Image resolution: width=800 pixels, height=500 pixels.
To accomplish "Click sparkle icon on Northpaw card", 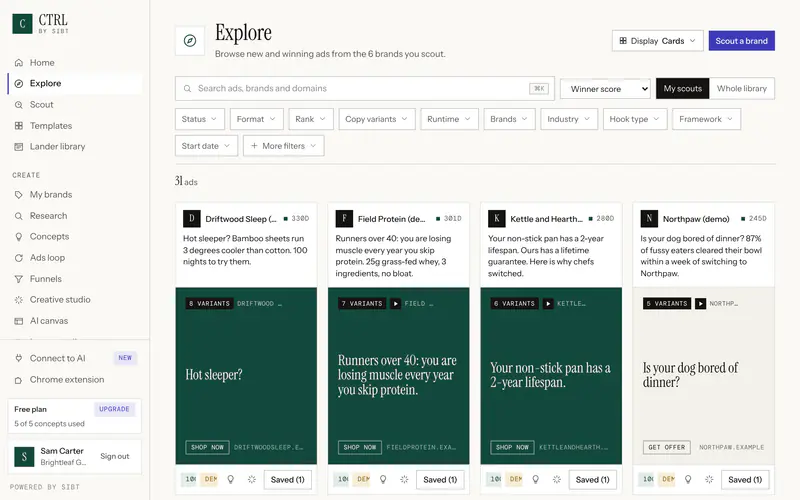I will tap(709, 480).
